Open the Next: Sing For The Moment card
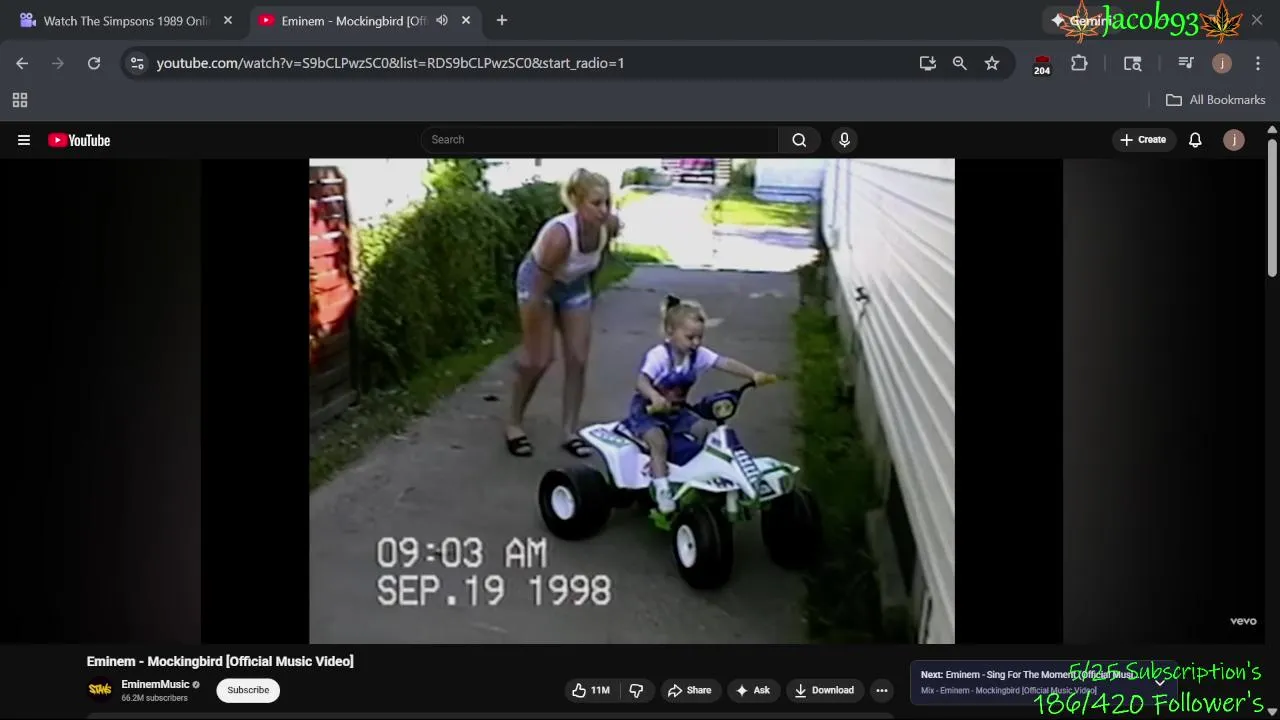 [1044, 682]
